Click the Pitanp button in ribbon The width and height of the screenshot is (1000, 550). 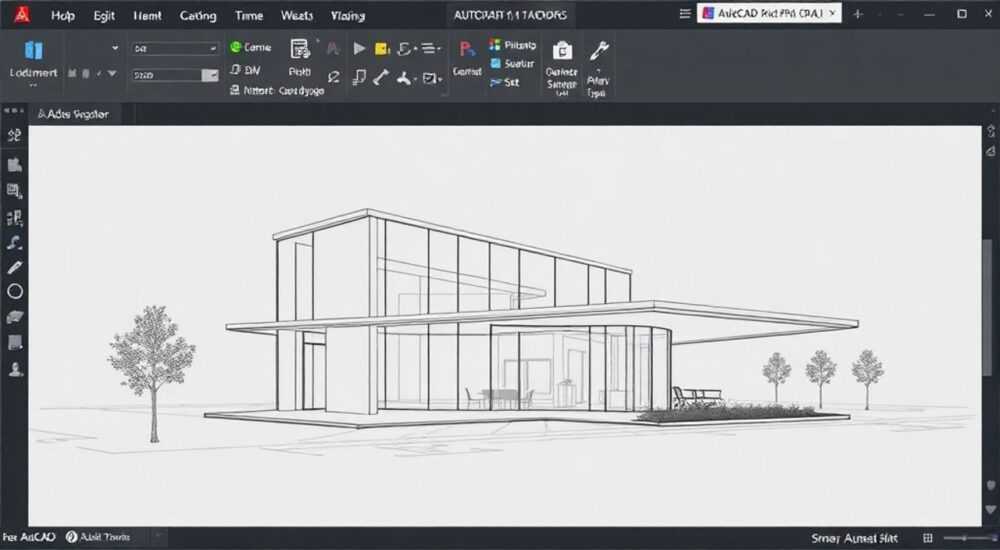coord(513,45)
